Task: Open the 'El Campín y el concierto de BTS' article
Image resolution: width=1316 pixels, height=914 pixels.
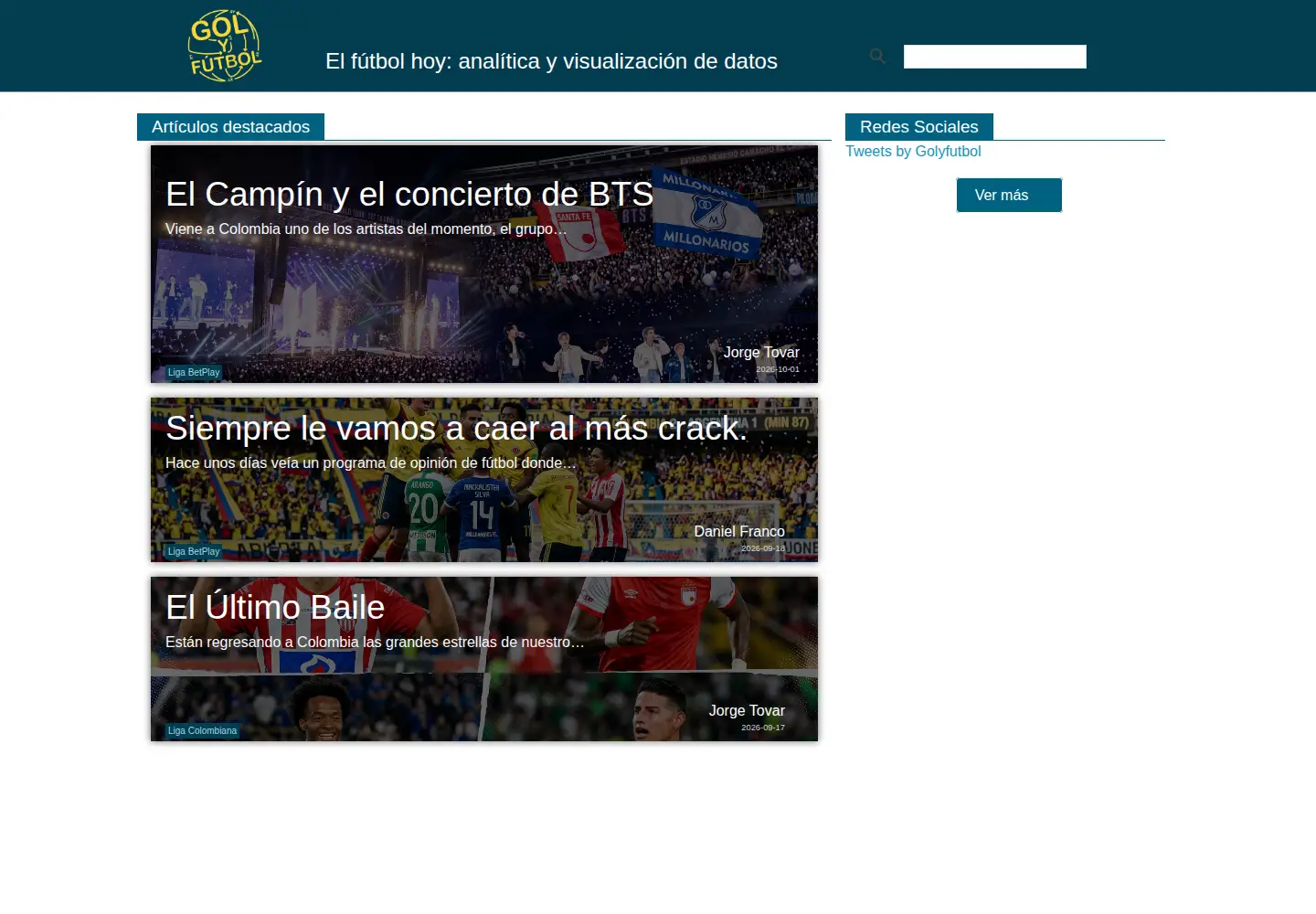Action: (409, 195)
